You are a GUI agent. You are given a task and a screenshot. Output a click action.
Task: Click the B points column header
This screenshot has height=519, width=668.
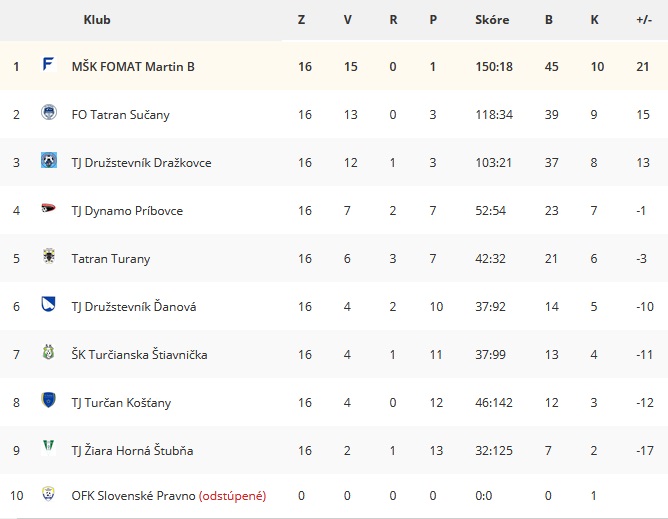(549, 20)
